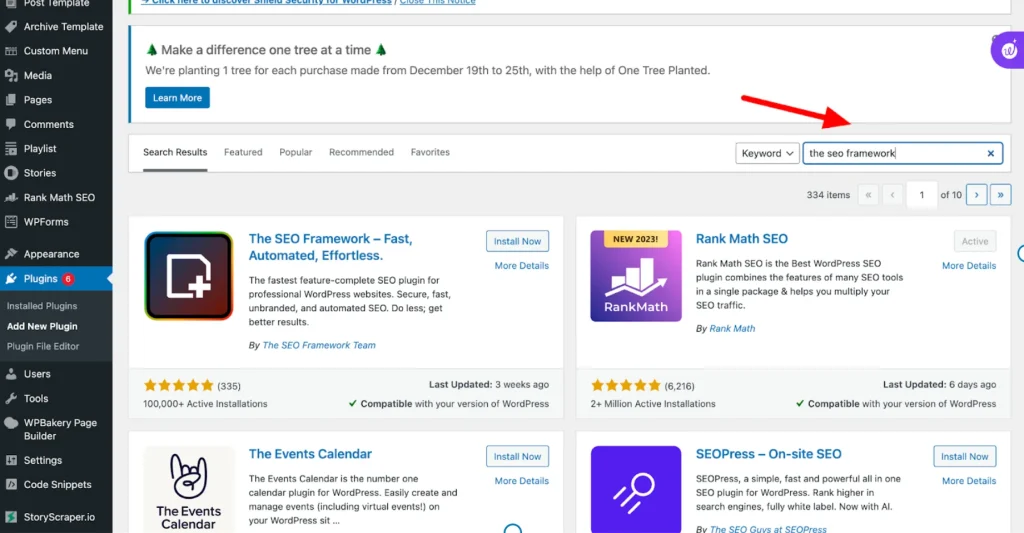Click the Plugins plug icon
This screenshot has height=533, width=1024.
[x=10, y=279]
